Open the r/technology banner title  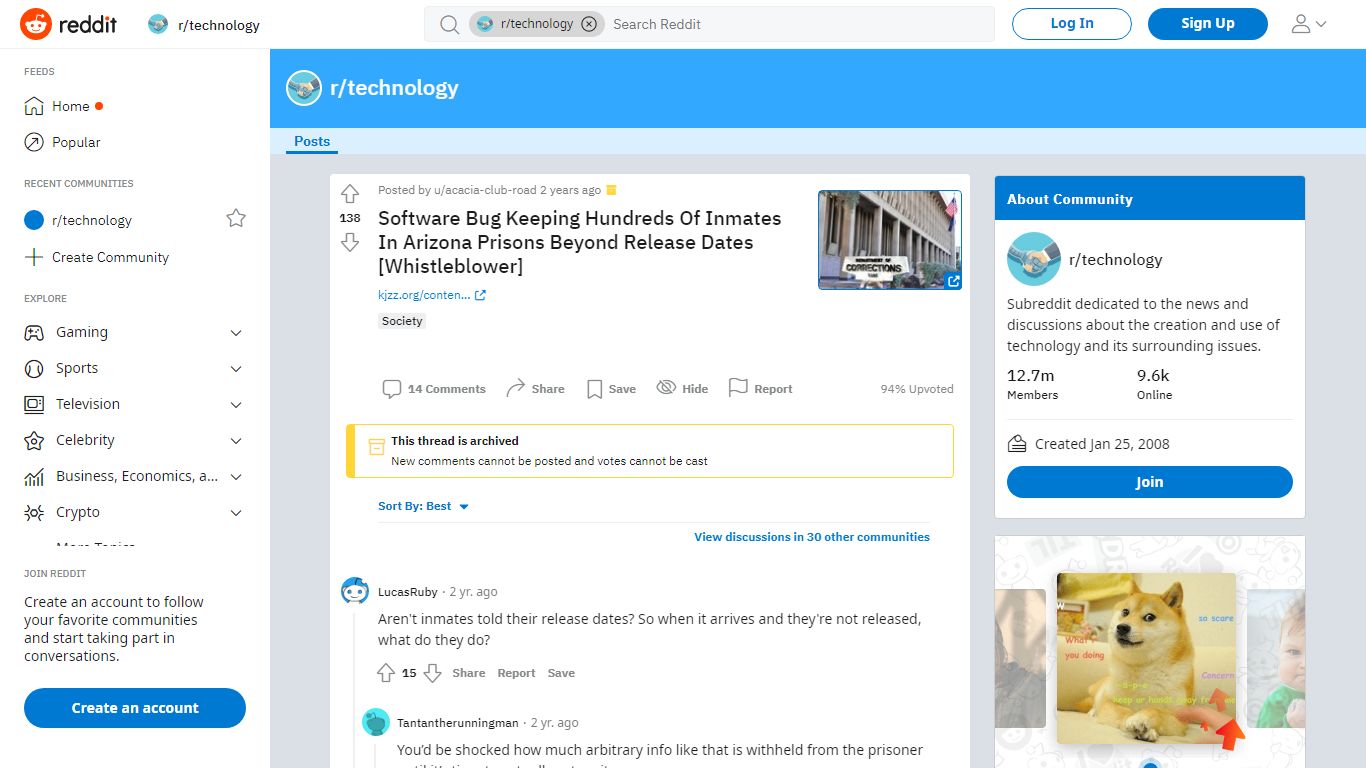tap(394, 88)
